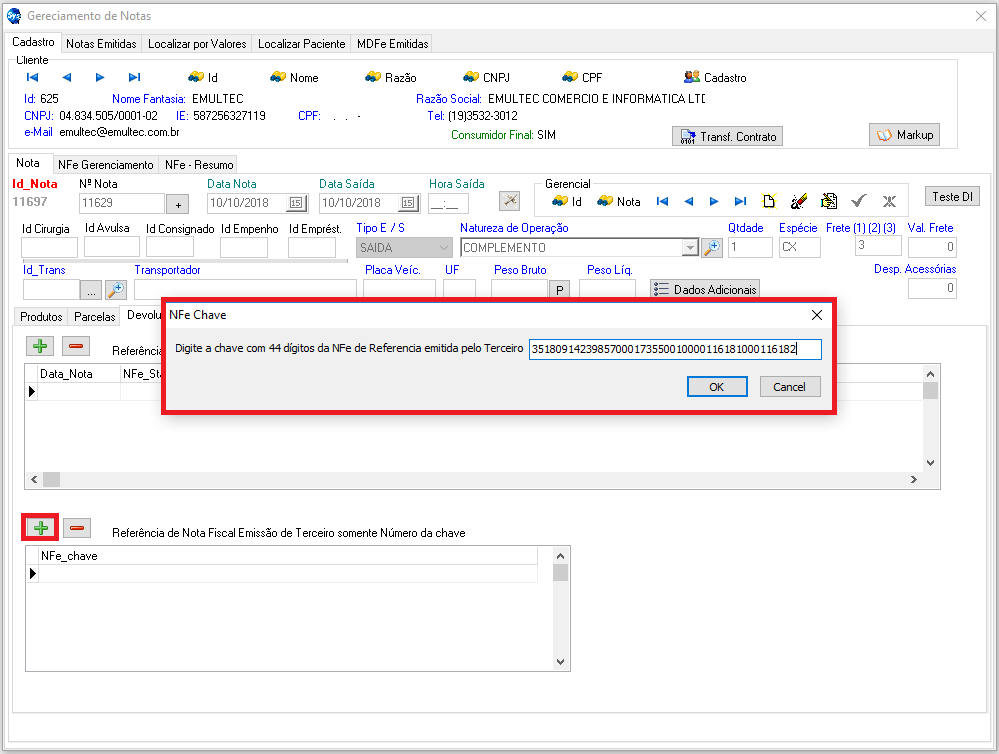999x754 pixels.
Task: Click the Transportador search magnifier icon
Action: tap(116, 289)
